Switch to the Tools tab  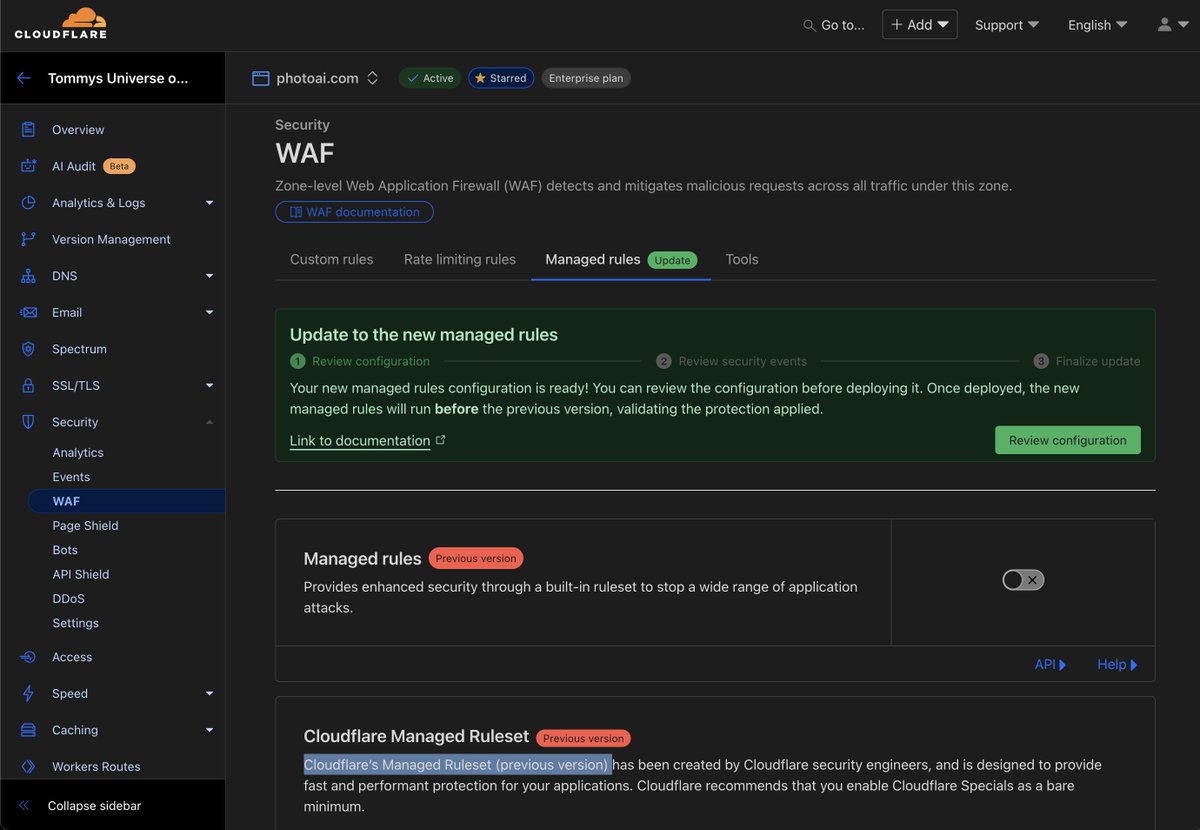coord(742,259)
